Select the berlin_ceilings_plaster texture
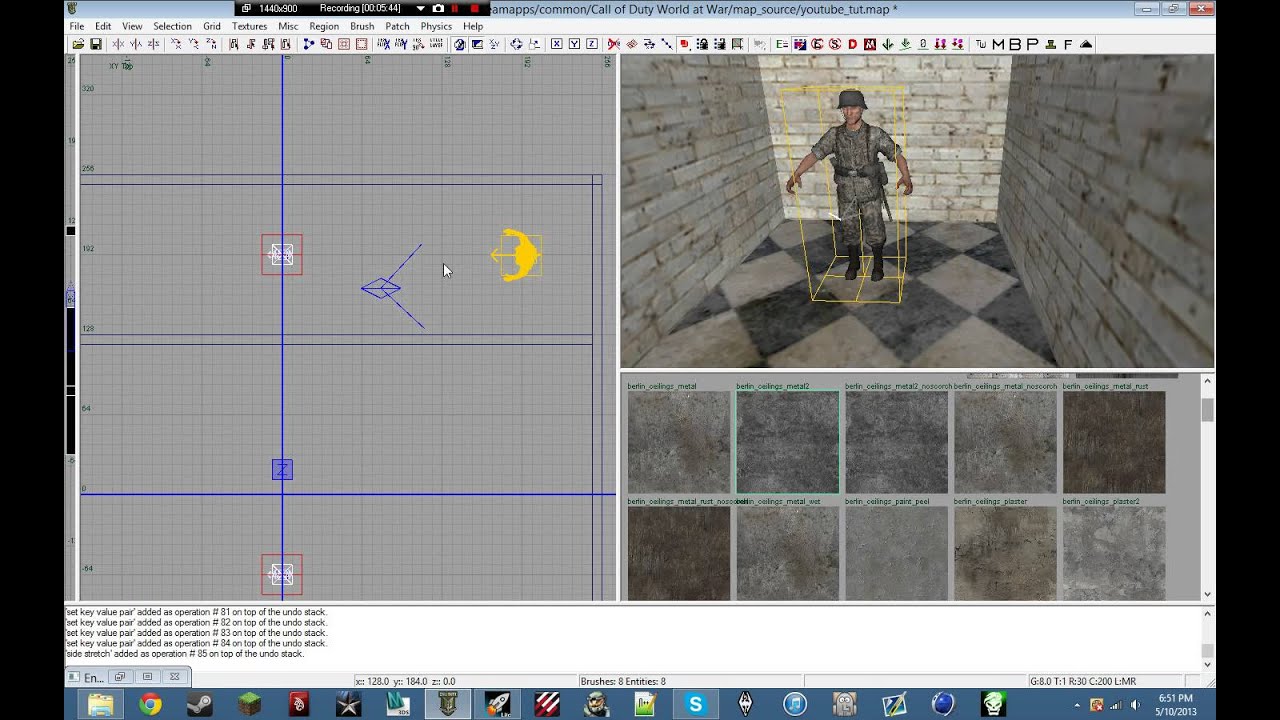Viewport: 1280px width, 720px height. [1006, 553]
